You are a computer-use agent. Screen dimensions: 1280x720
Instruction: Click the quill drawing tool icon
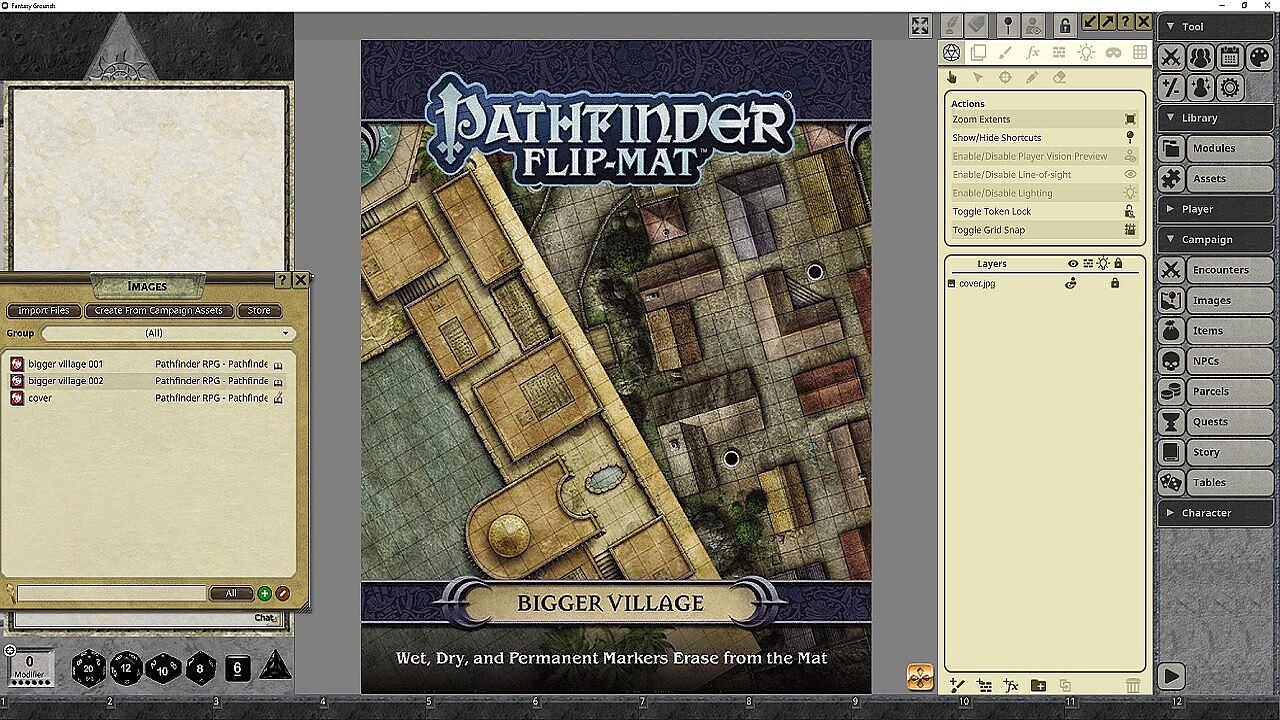(x=951, y=25)
